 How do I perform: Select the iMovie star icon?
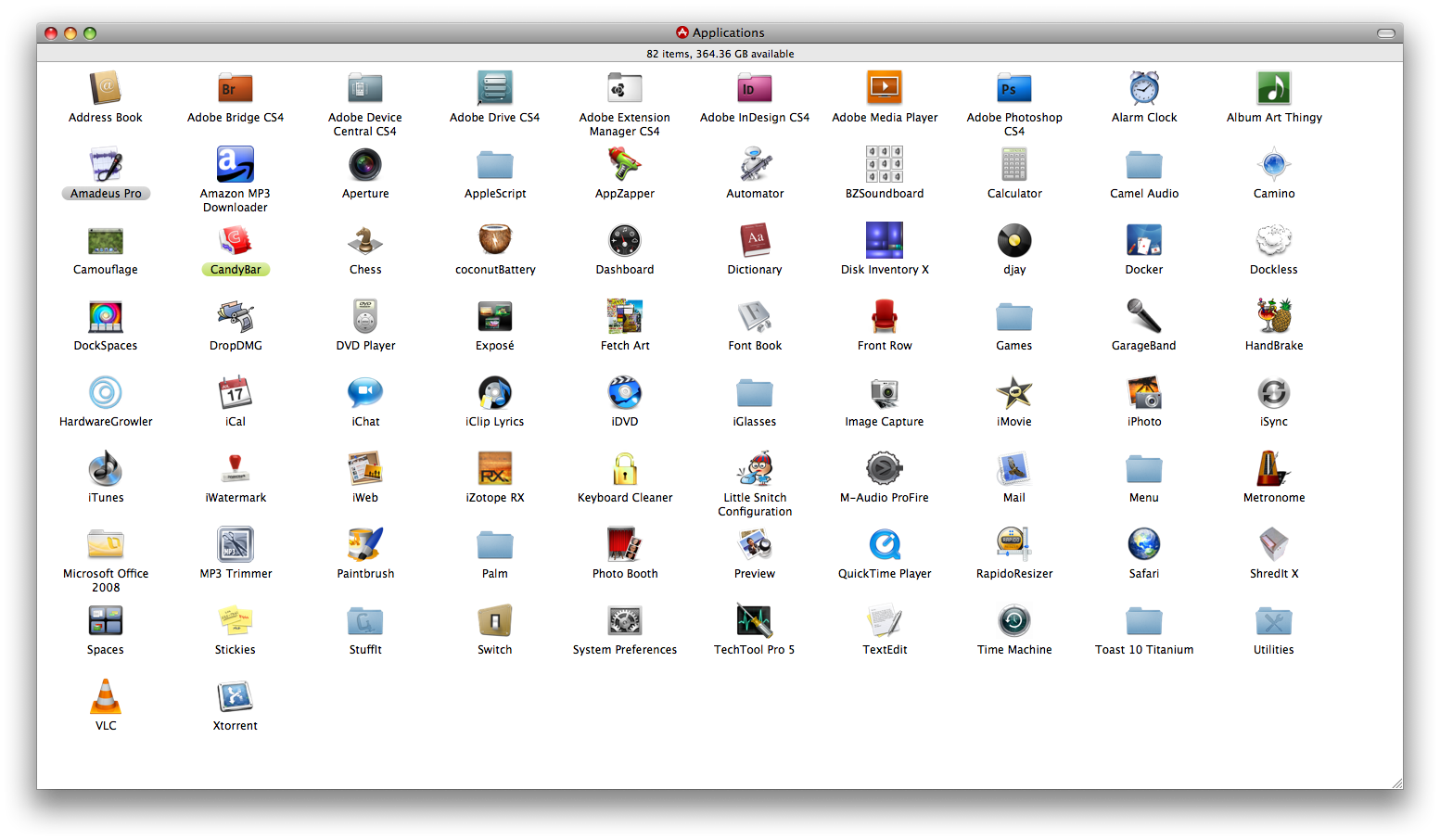1014,392
